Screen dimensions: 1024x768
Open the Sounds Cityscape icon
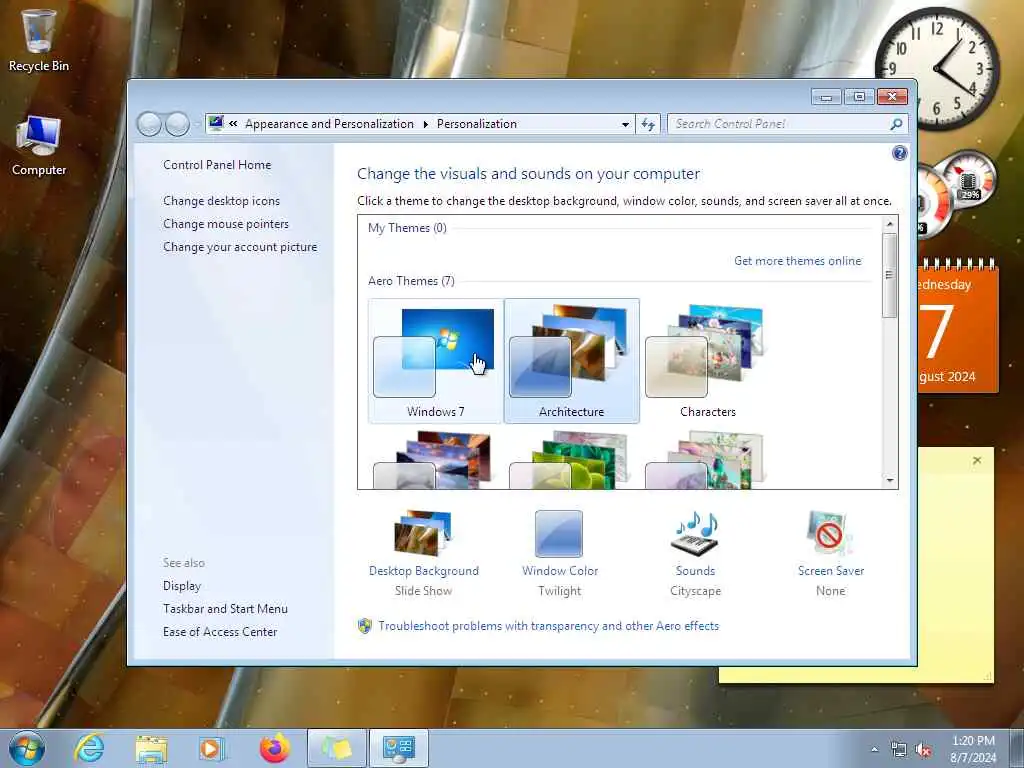pyautogui.click(x=696, y=533)
